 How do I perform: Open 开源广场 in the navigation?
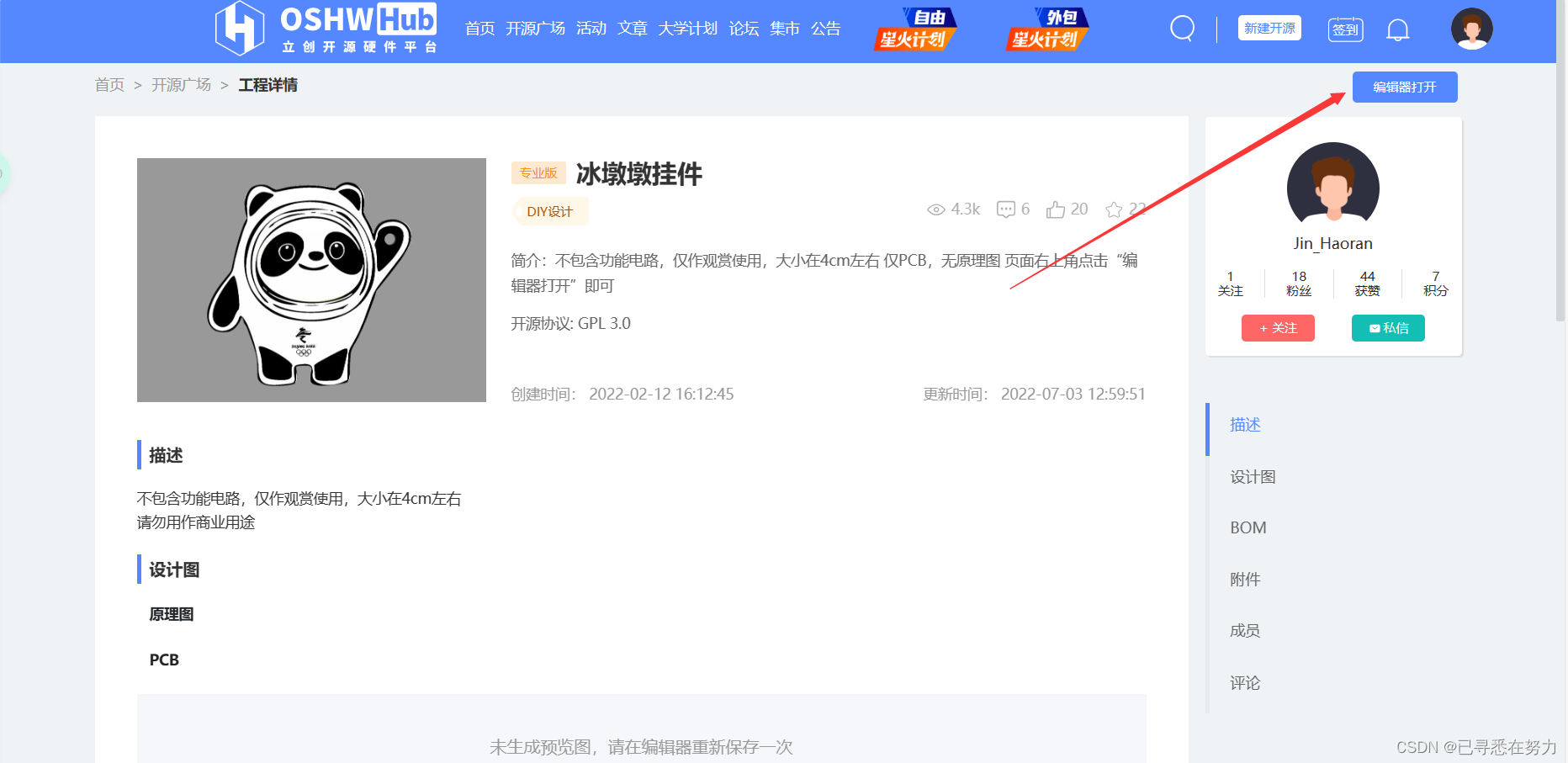tap(535, 29)
